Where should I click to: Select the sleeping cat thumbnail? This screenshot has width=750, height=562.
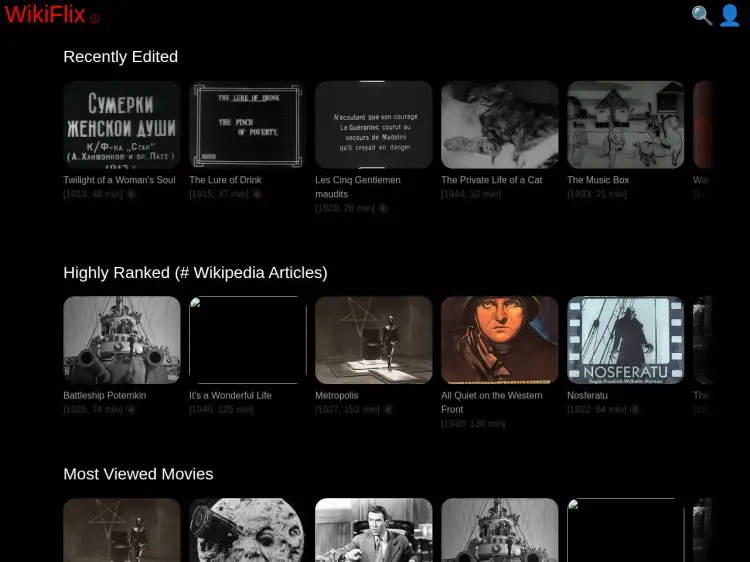500,125
